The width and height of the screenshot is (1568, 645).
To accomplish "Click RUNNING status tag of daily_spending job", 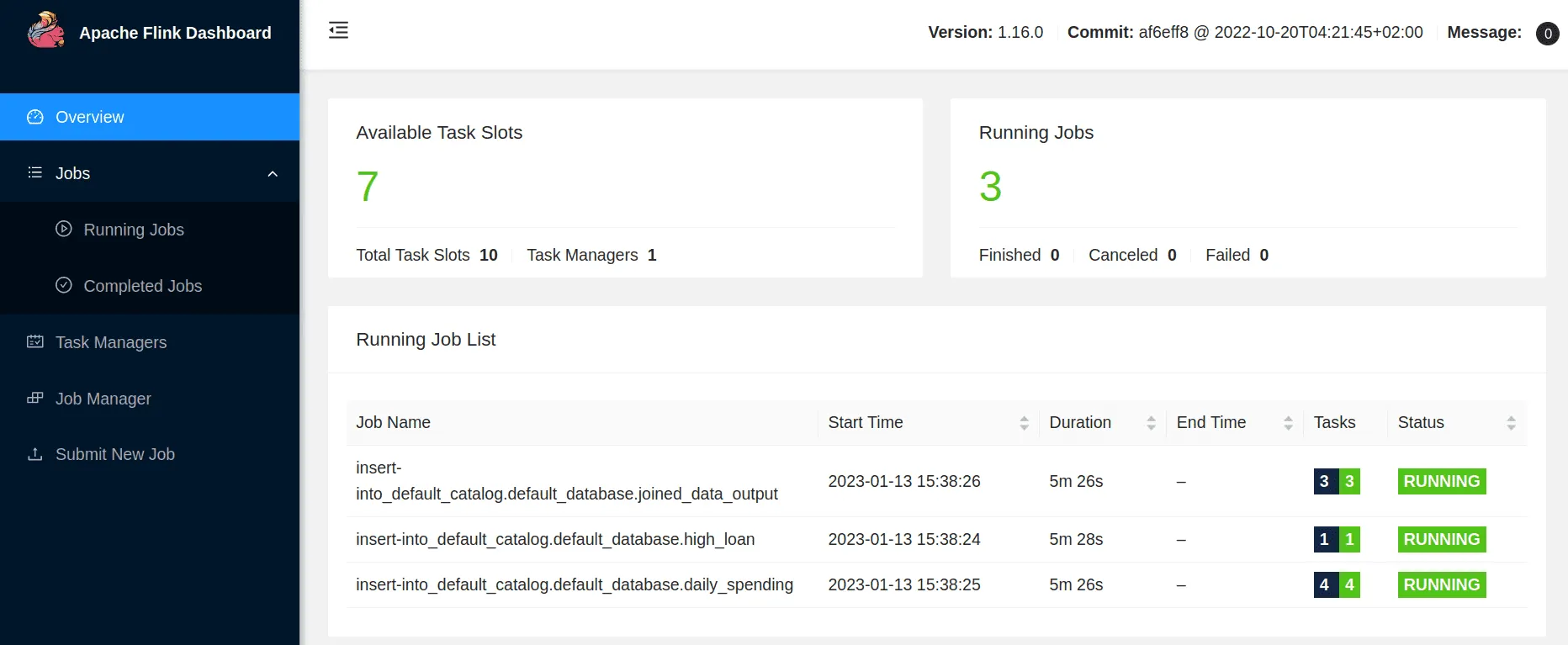I will pos(1441,584).
